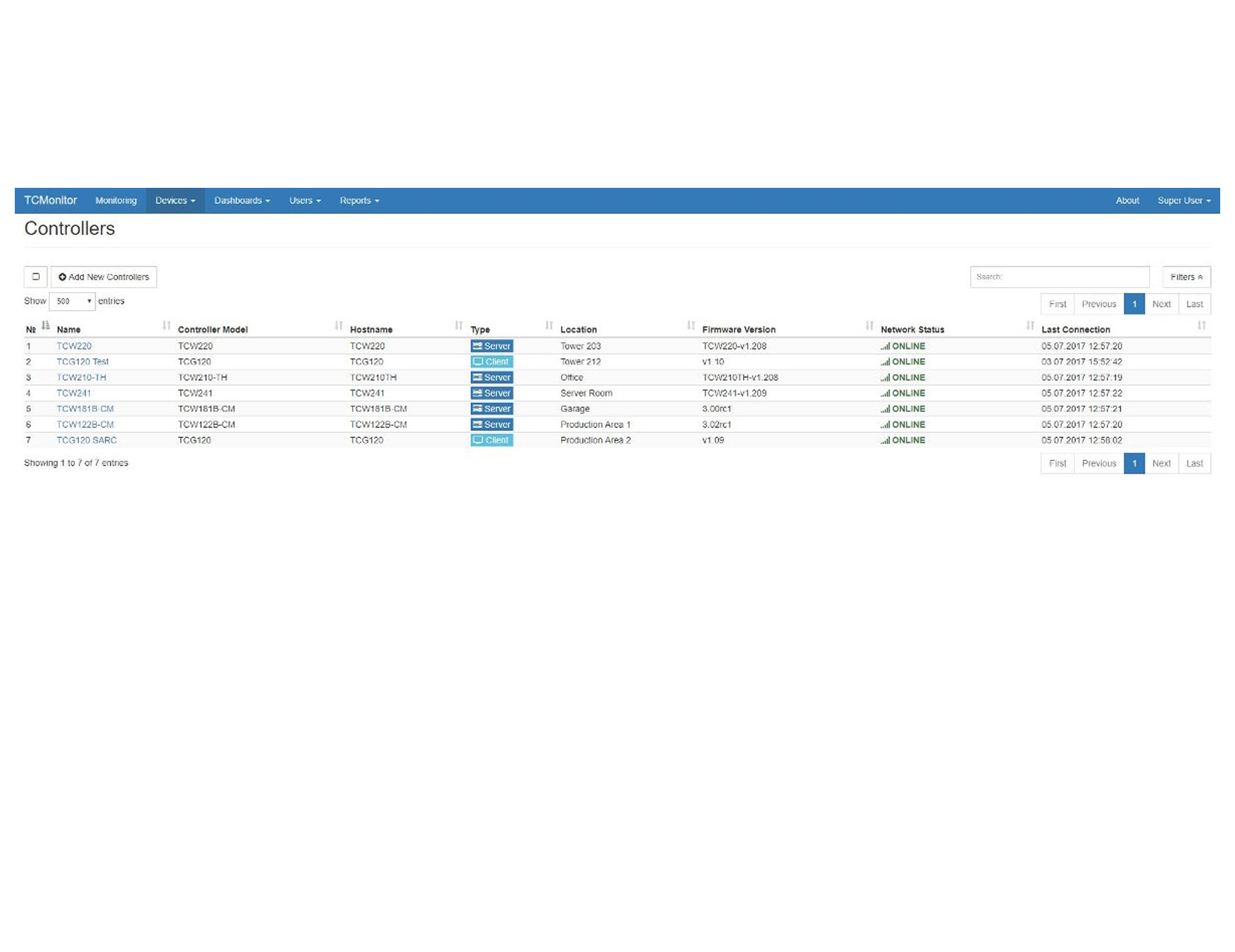Click the Network Status column sort arrows
Viewport: 1235px width, 952px height.
tap(1030, 325)
